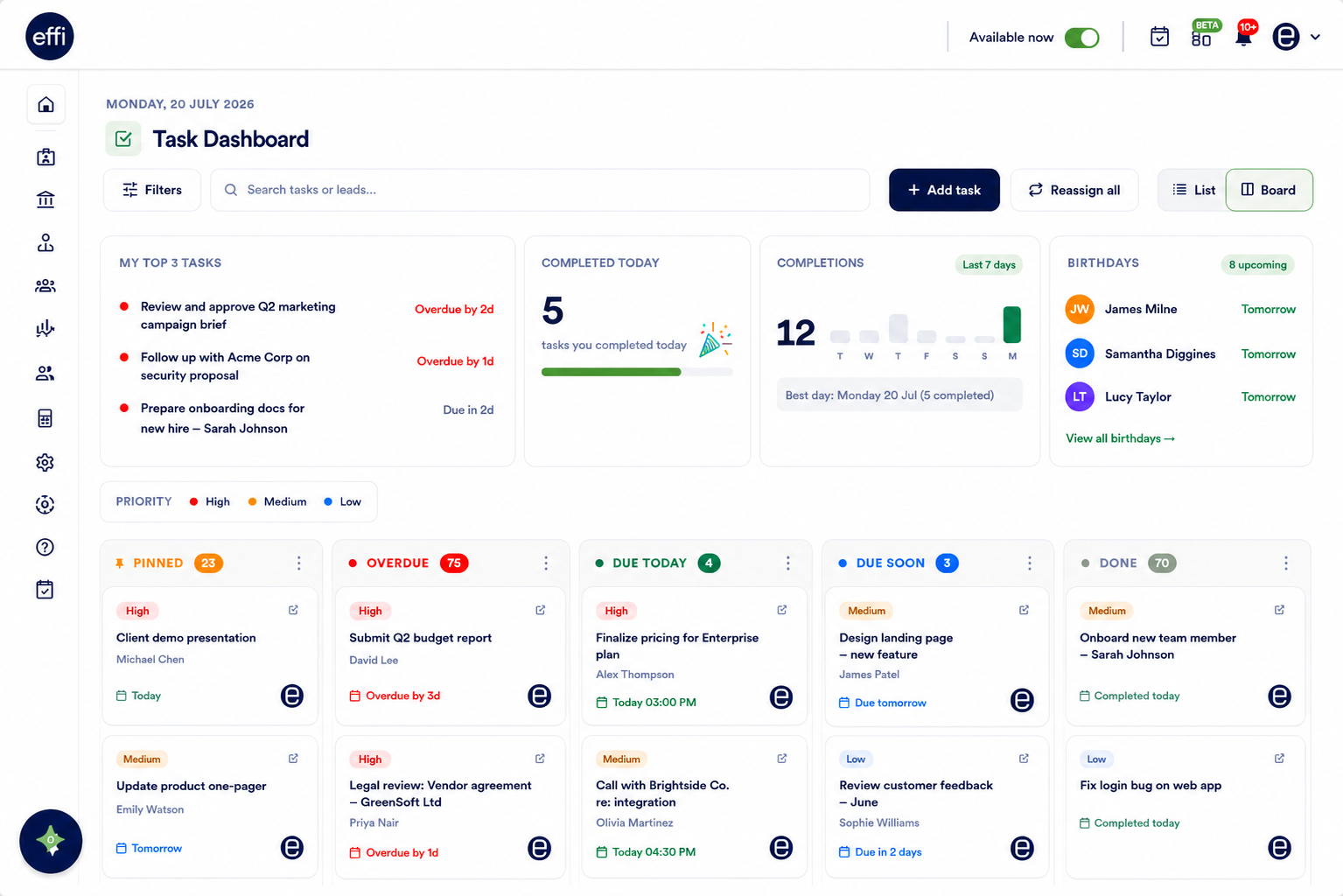Switch to List view
The image size is (1343, 896).
click(x=1193, y=190)
